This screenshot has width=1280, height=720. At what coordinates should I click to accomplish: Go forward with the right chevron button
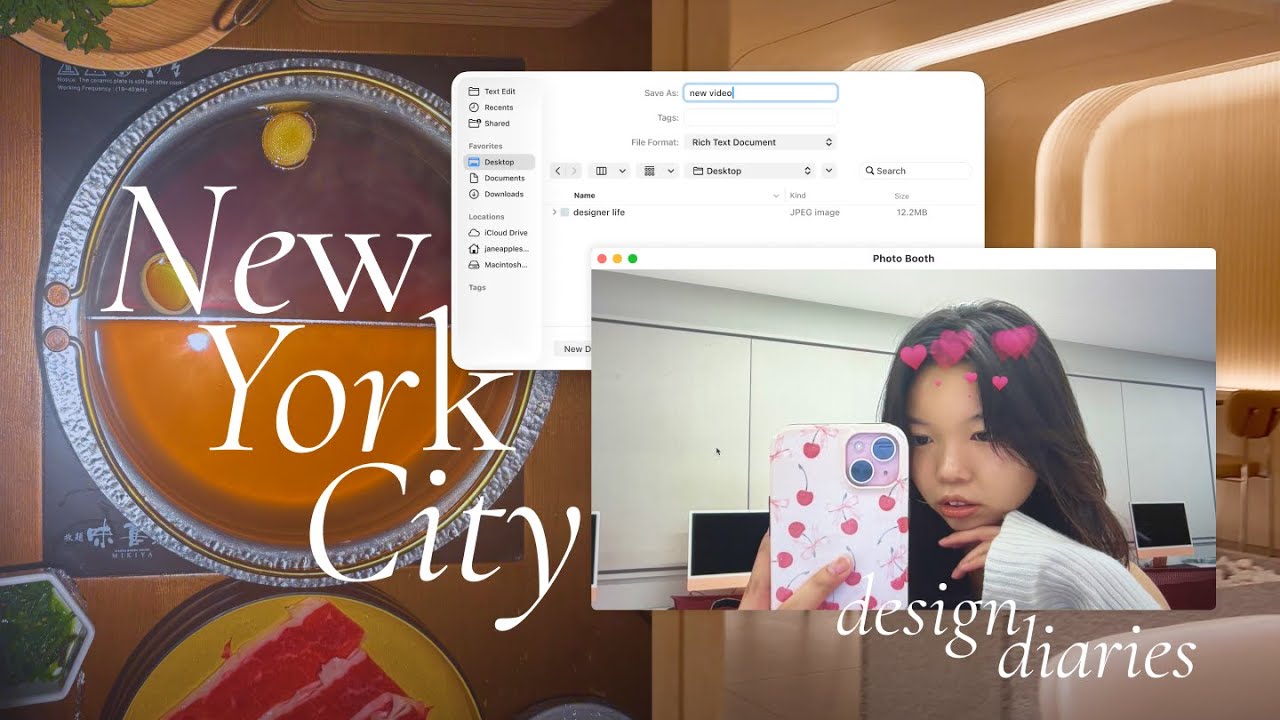[x=574, y=171]
